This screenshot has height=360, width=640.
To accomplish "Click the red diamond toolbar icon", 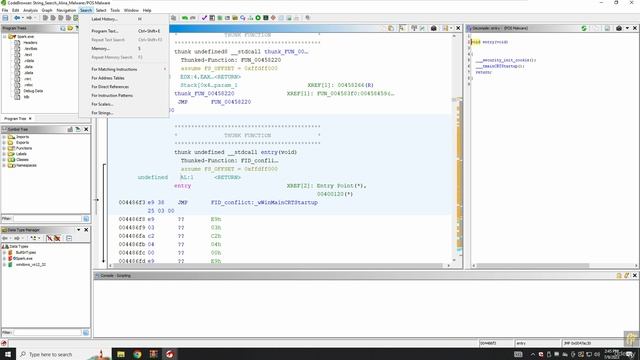I will [x=273, y=18].
